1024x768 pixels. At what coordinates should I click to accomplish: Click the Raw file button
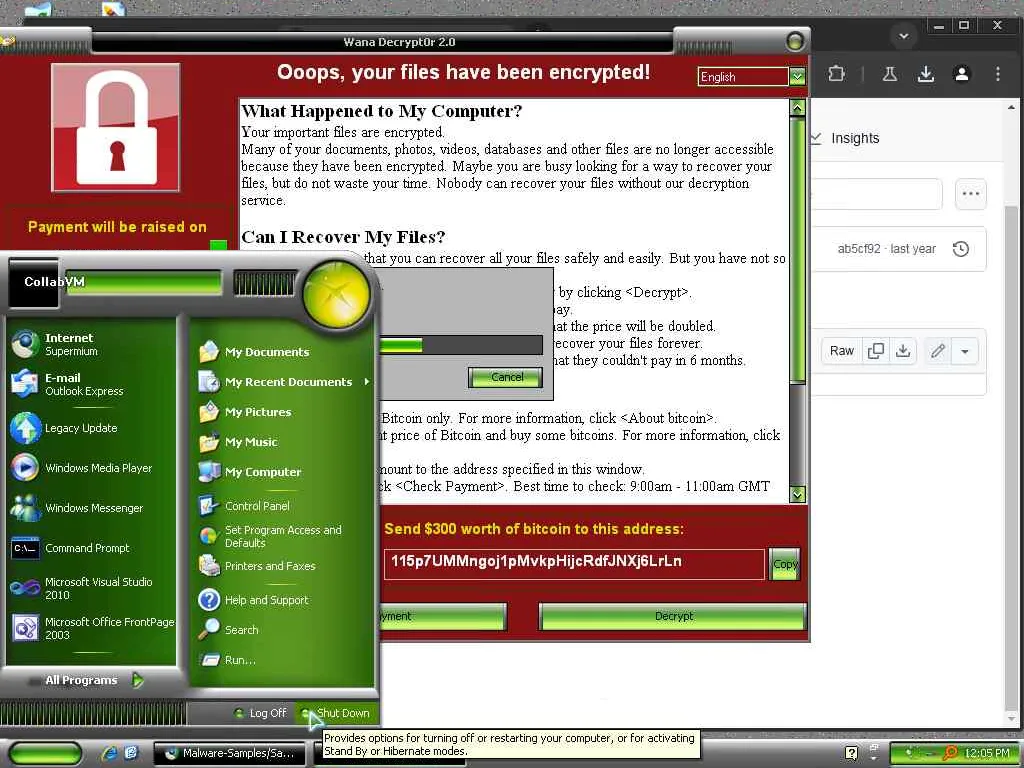[841, 351]
